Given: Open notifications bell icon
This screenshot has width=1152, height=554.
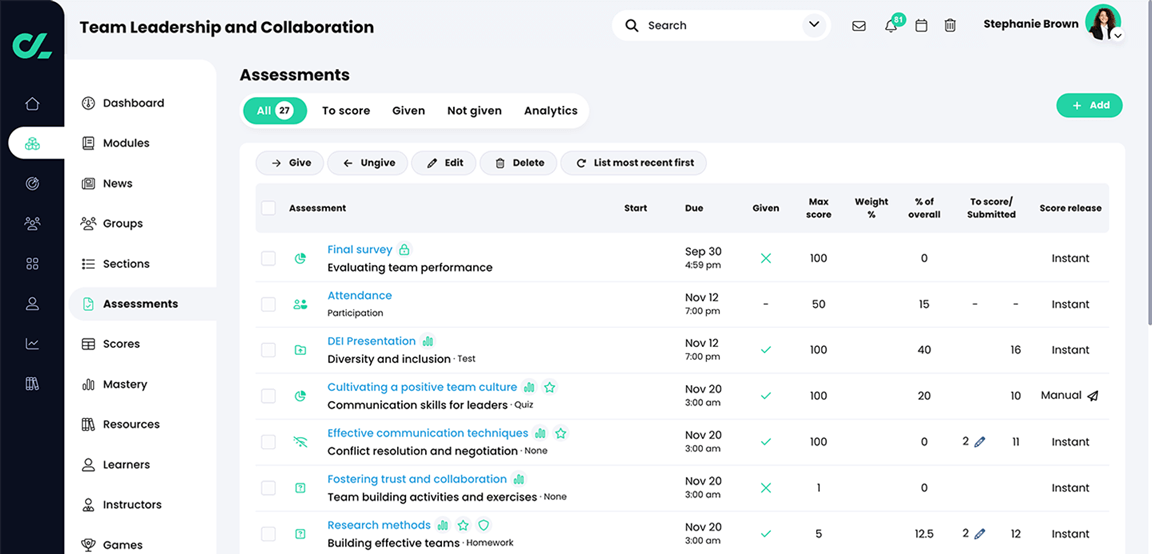Looking at the screenshot, I should [890, 26].
